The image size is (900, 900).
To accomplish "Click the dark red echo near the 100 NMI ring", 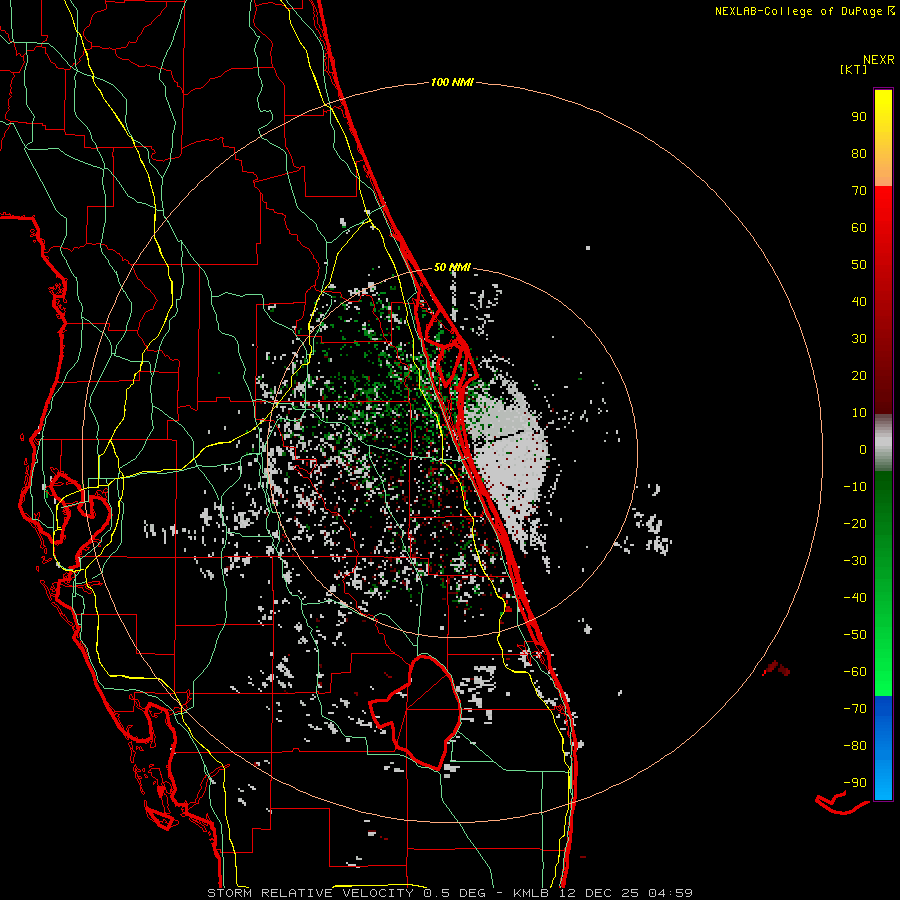I will (x=776, y=668).
